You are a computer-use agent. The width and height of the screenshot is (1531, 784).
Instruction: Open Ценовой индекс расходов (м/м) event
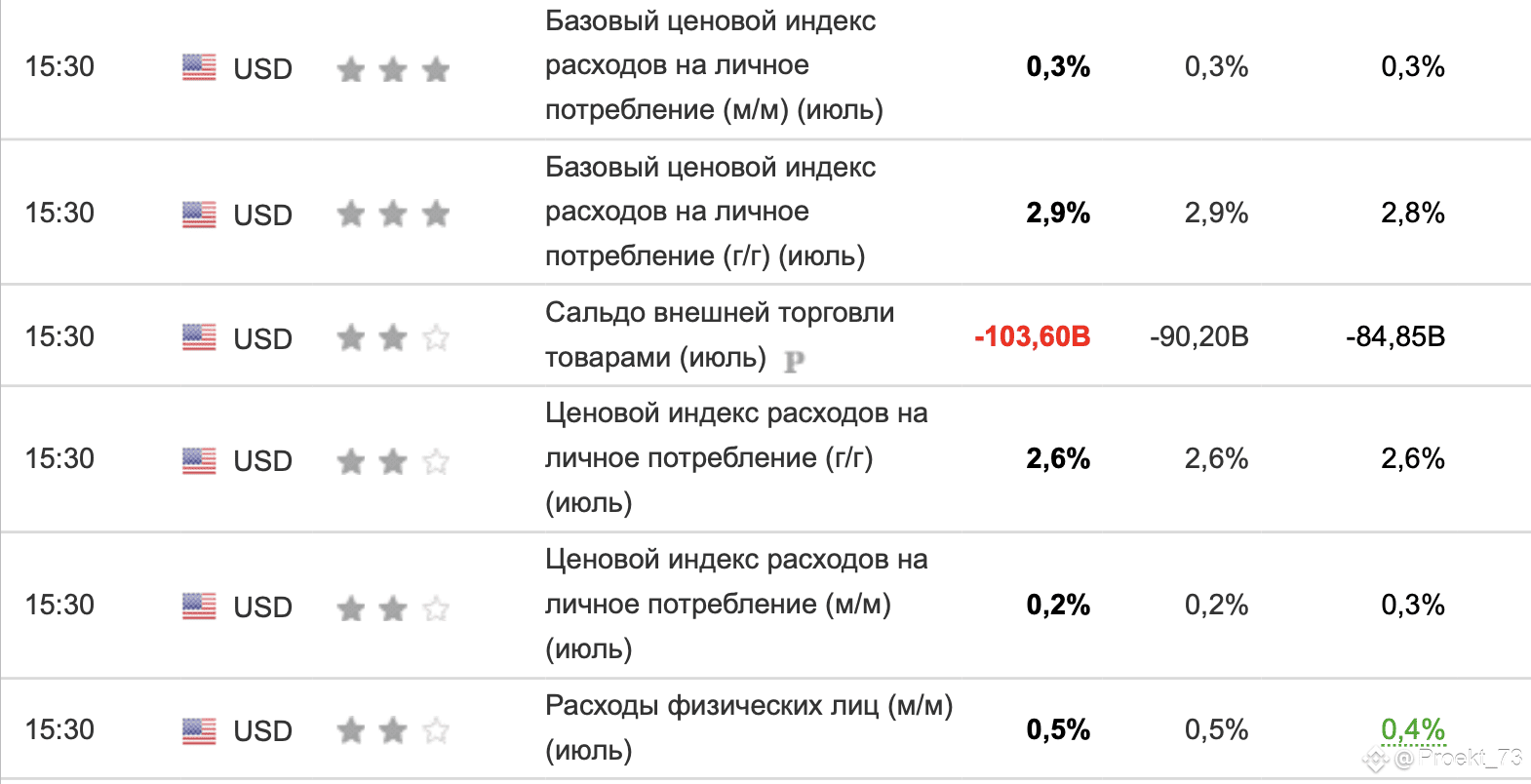pos(736,604)
